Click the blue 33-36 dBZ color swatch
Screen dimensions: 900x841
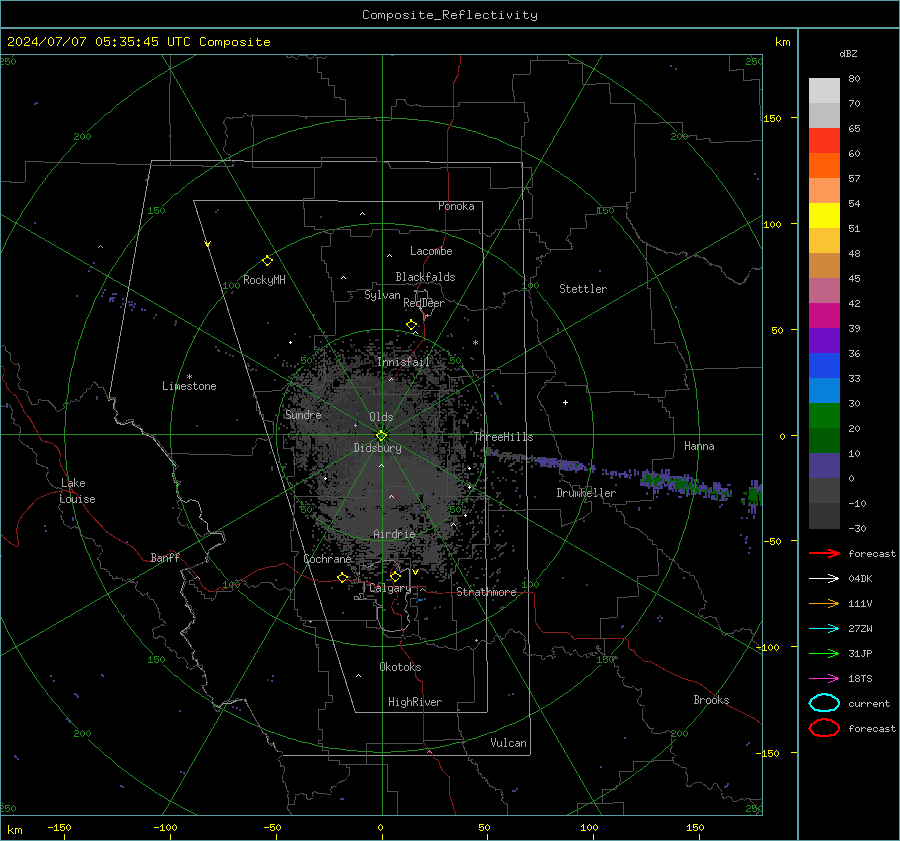(824, 366)
